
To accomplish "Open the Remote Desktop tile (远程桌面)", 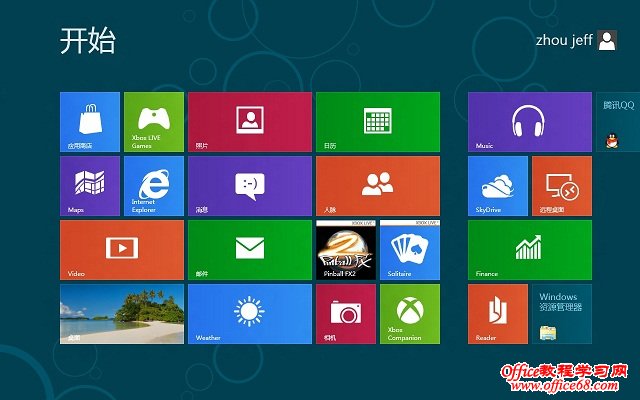I will point(562,186).
